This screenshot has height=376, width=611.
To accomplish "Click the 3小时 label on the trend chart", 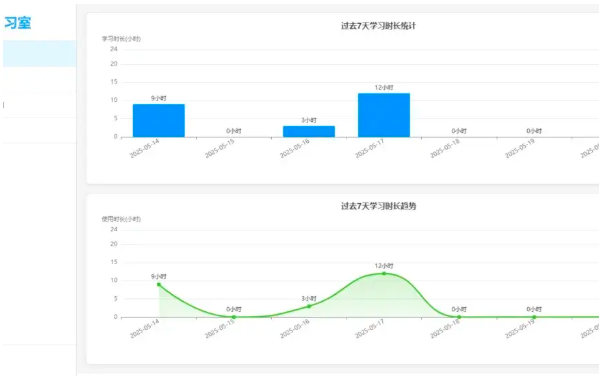I will click(x=309, y=298).
